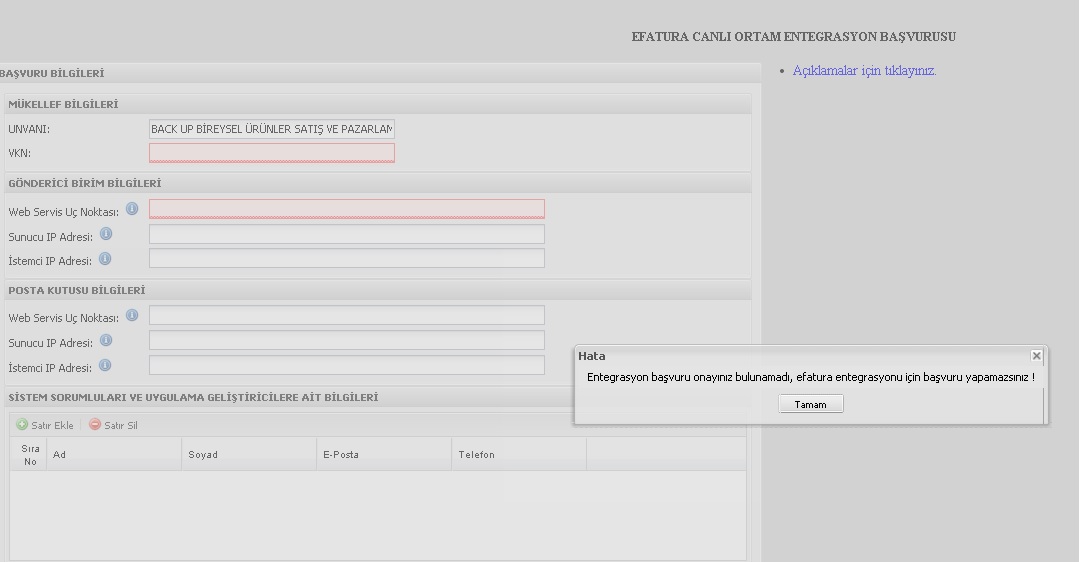Close the Hata error dialog
The image size is (1080, 562).
(1036, 356)
